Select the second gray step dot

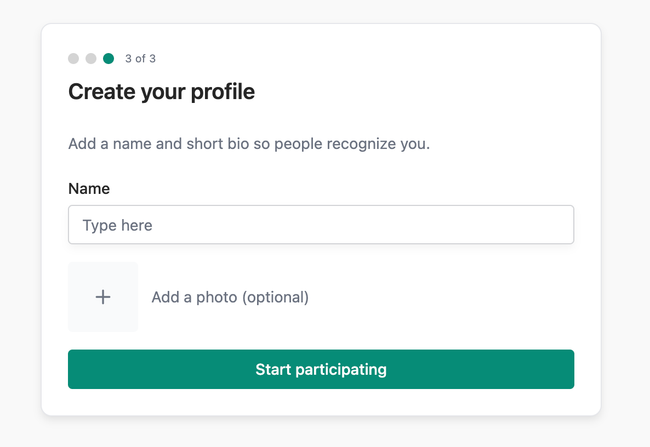[x=91, y=59]
